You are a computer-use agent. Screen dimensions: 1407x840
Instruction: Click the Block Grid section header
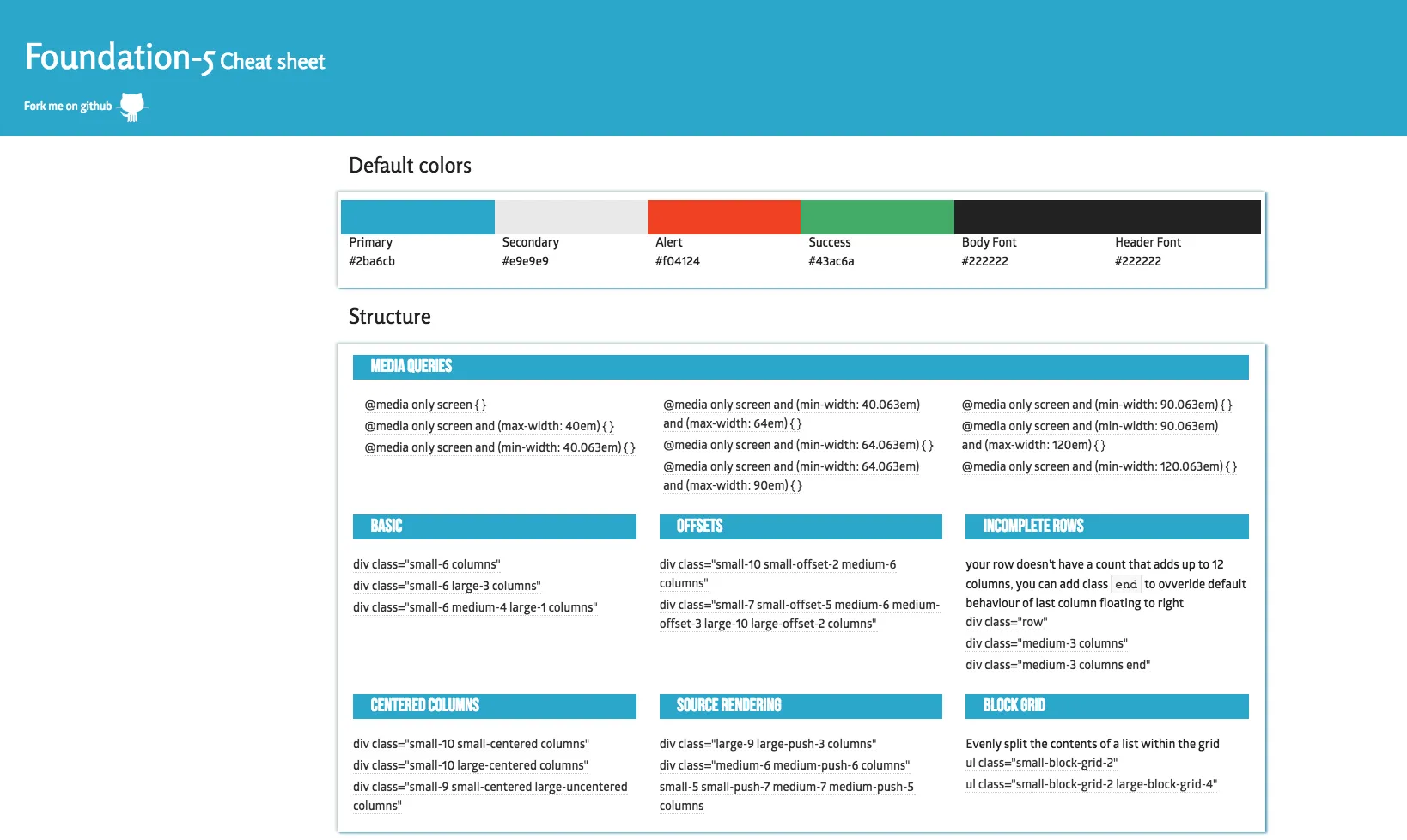[1107, 706]
